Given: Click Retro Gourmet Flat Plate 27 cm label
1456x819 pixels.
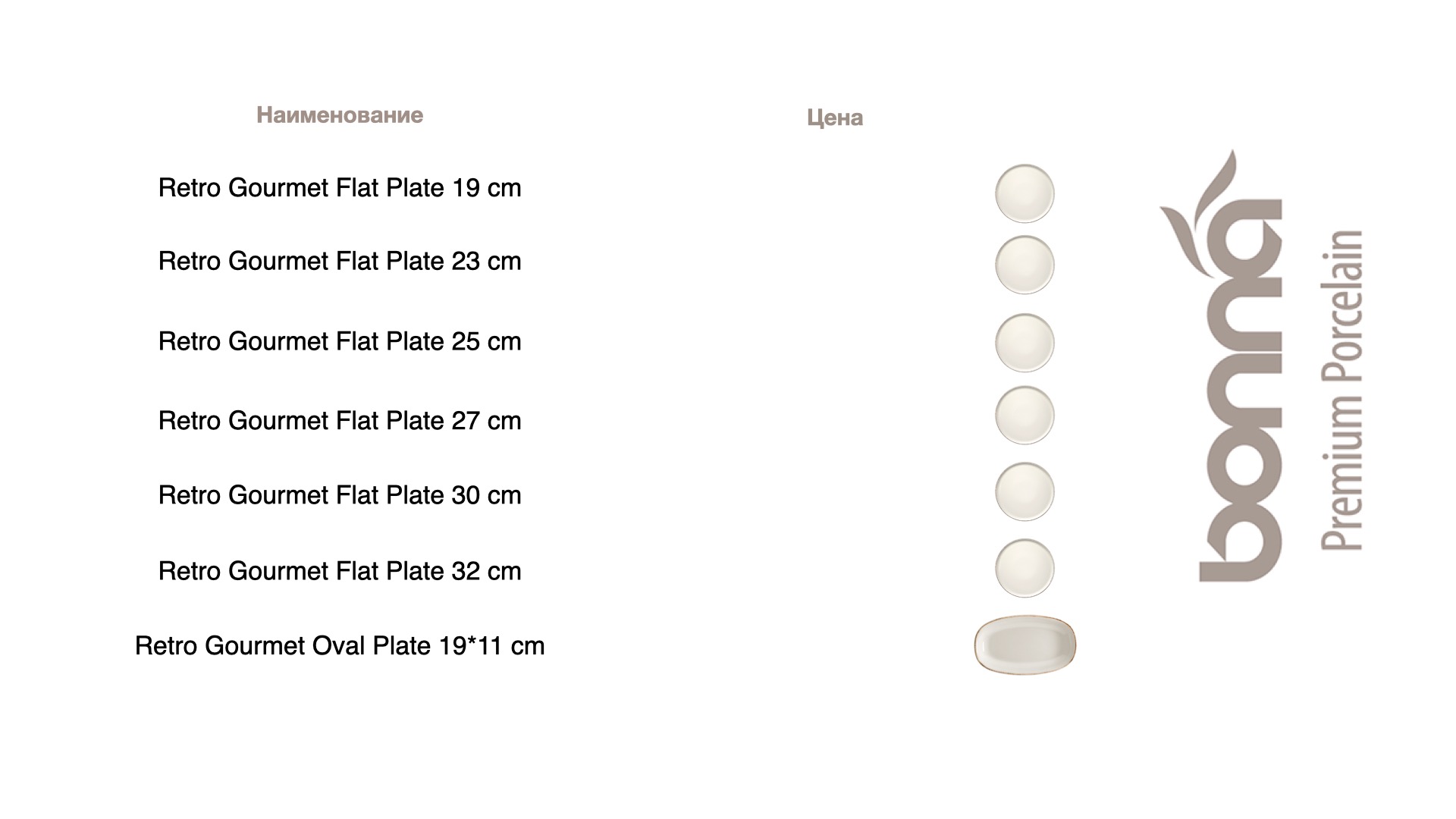Looking at the screenshot, I should click(x=339, y=420).
